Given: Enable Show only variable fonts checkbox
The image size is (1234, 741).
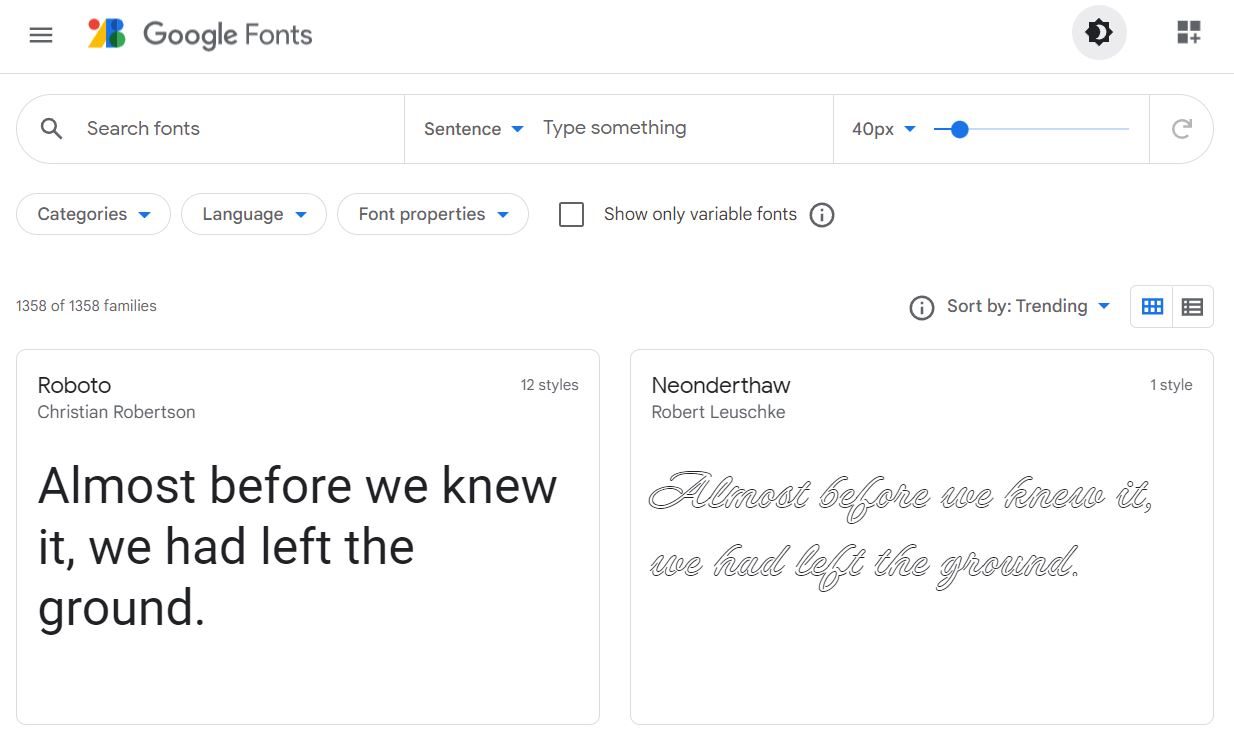Looking at the screenshot, I should 572,215.
